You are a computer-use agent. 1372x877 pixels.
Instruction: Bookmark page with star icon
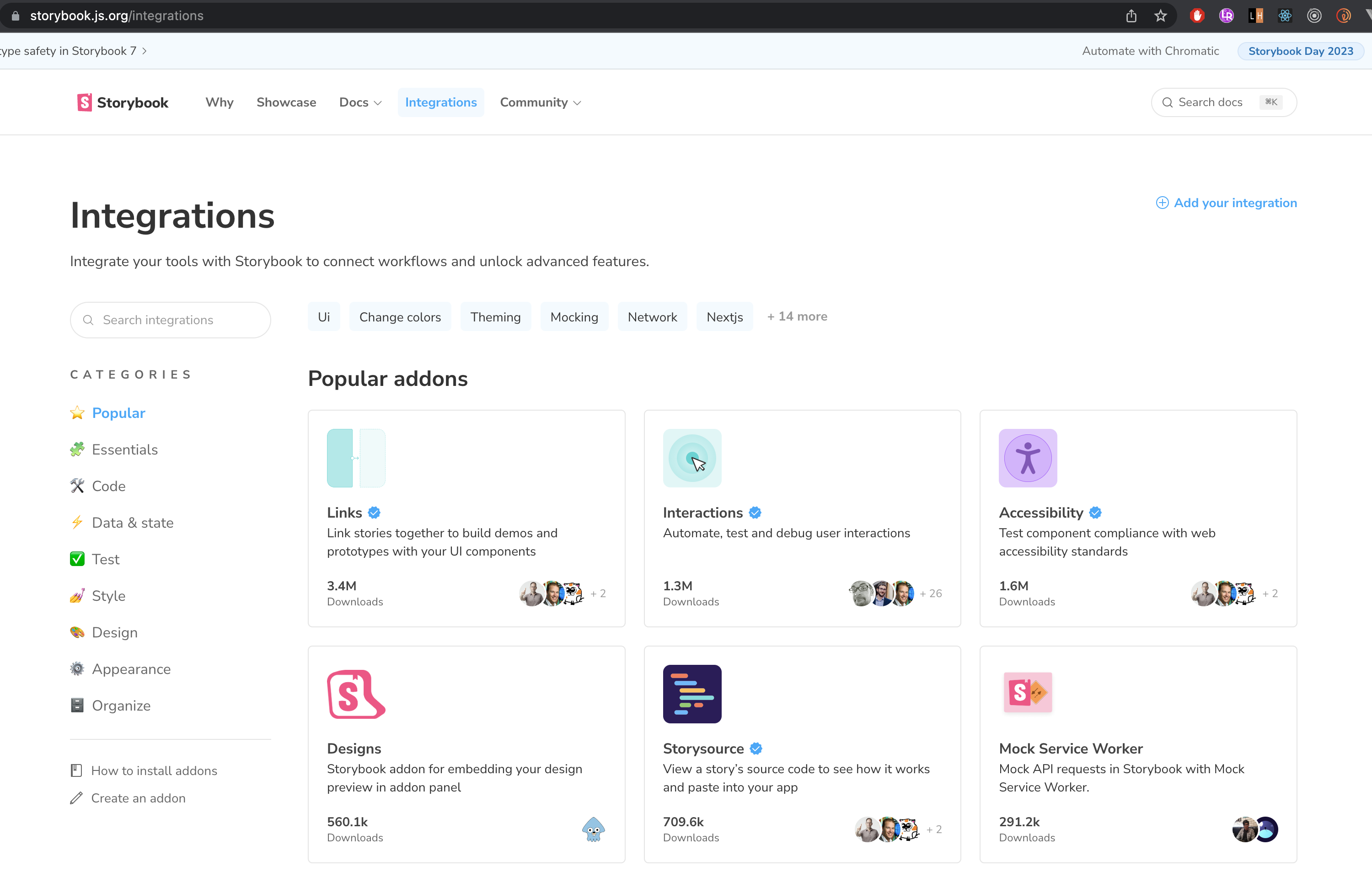(1161, 16)
